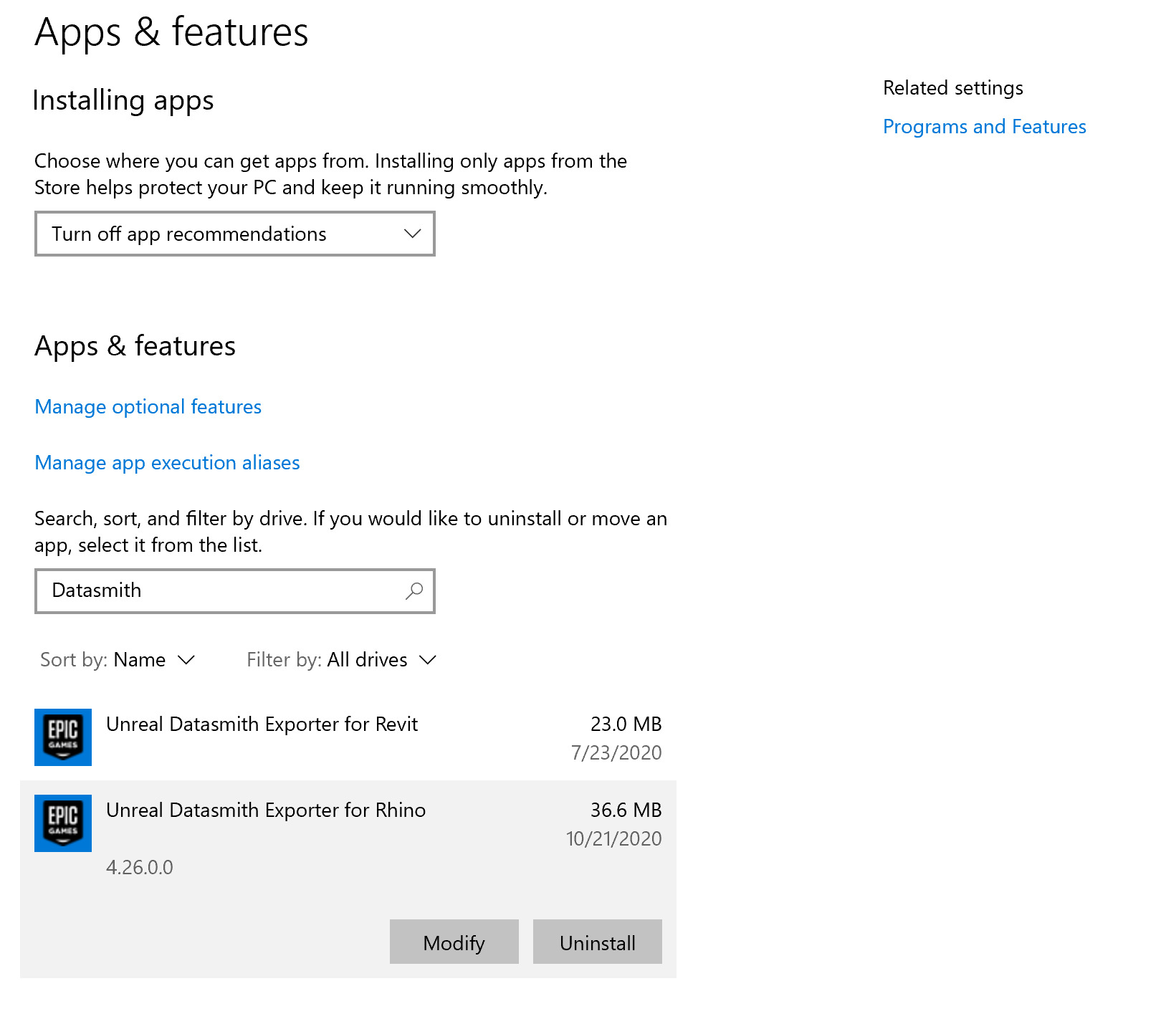Focus the Datasmith search field

[x=222, y=590]
